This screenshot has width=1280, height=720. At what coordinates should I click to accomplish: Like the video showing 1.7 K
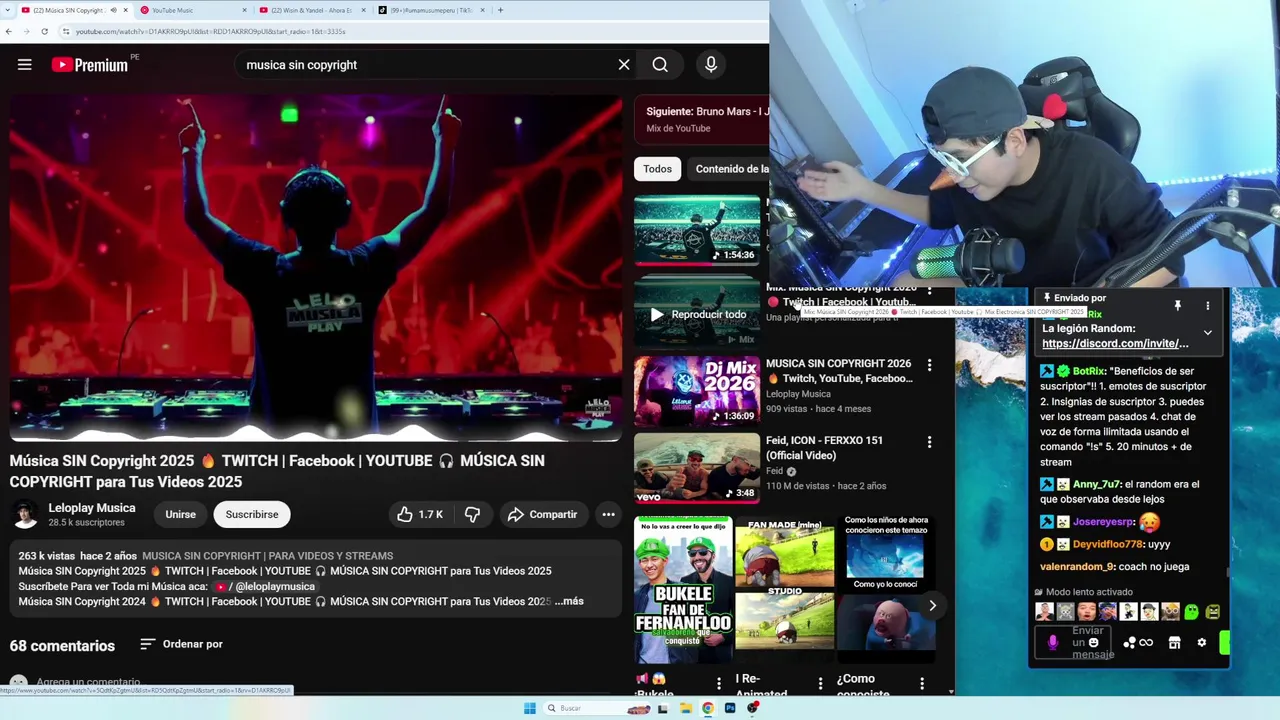point(420,514)
